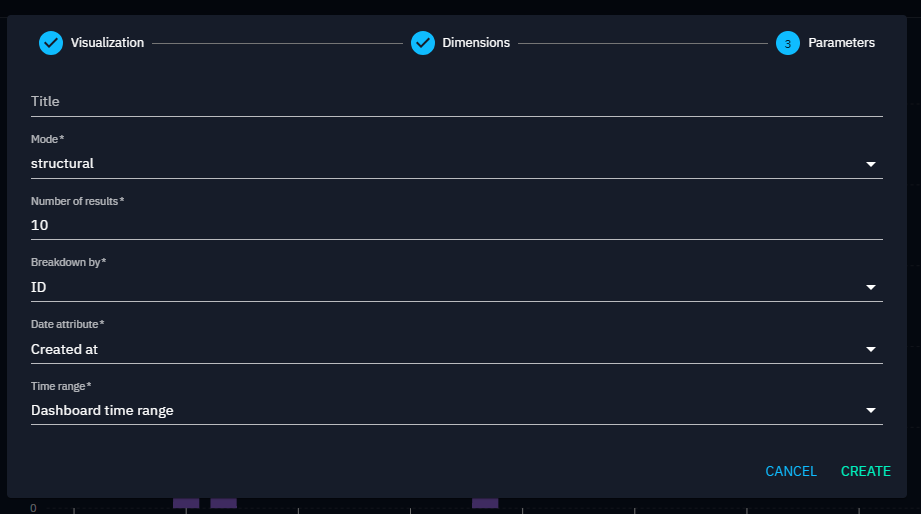Click the leftmost purple chart bar behind dialog
This screenshot has height=514, width=921.
tap(186, 503)
